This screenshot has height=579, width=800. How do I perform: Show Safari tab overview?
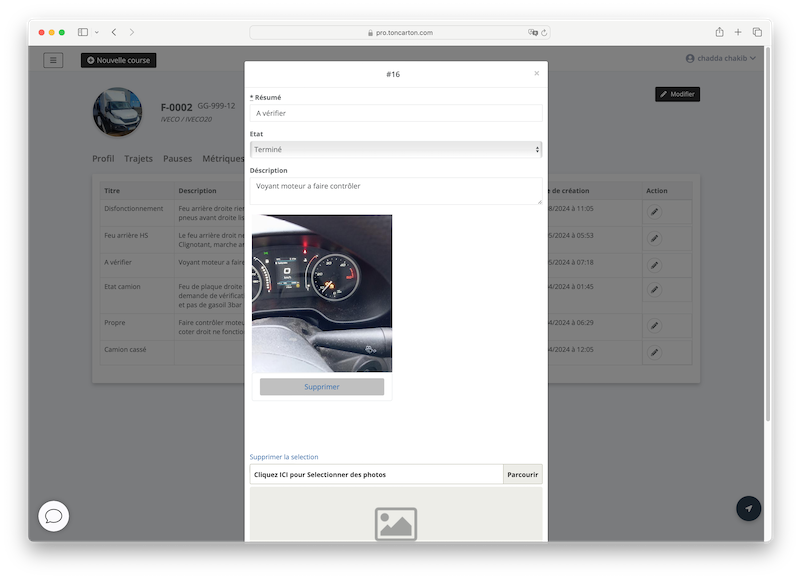point(757,32)
